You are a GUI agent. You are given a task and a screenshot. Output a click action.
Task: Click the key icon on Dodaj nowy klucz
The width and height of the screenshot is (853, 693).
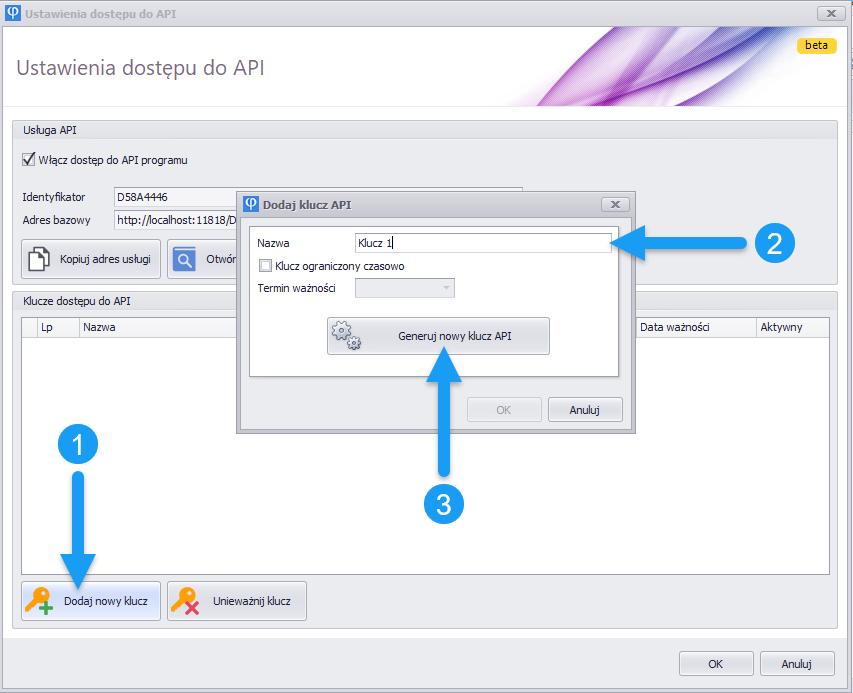40,601
